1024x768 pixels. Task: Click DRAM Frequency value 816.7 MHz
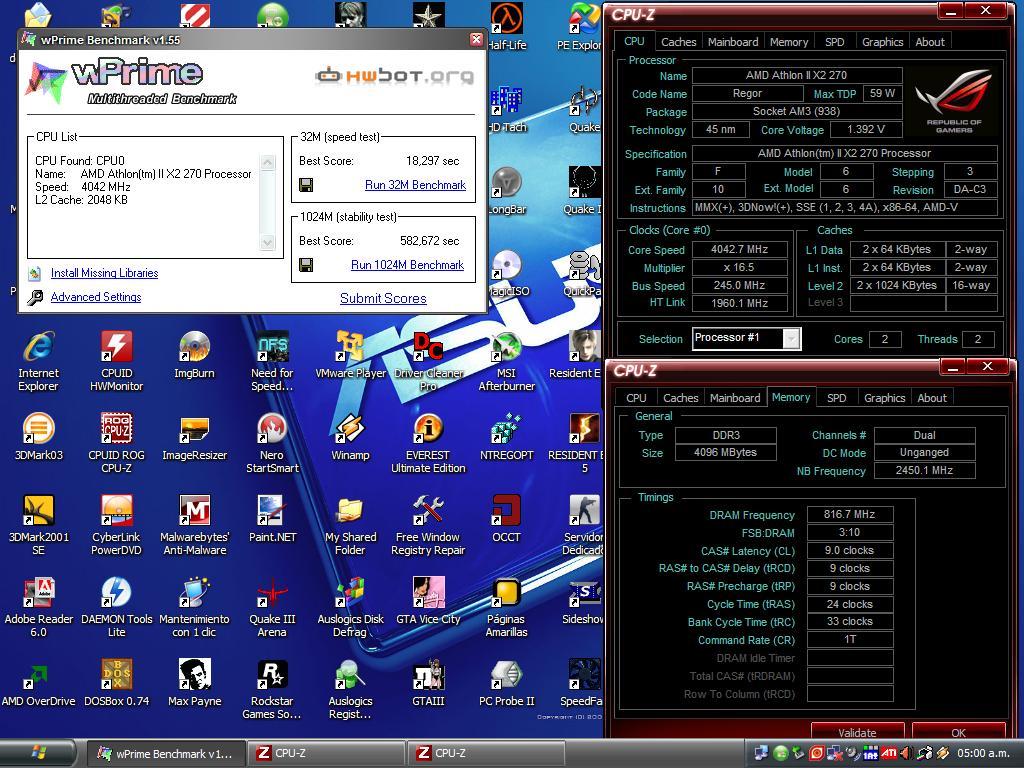tap(849, 515)
